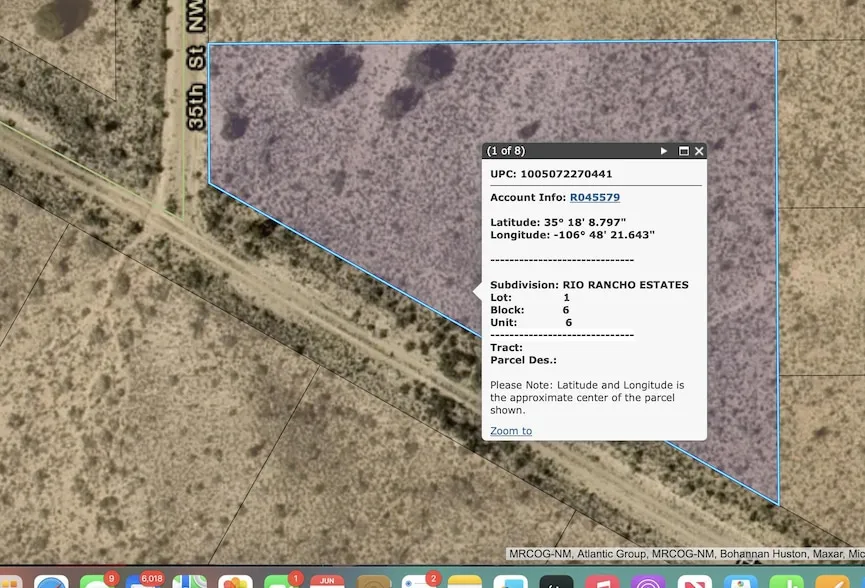This screenshot has height=588, width=865.
Task: Open the dock icon with badge 2
Action: 418,582
